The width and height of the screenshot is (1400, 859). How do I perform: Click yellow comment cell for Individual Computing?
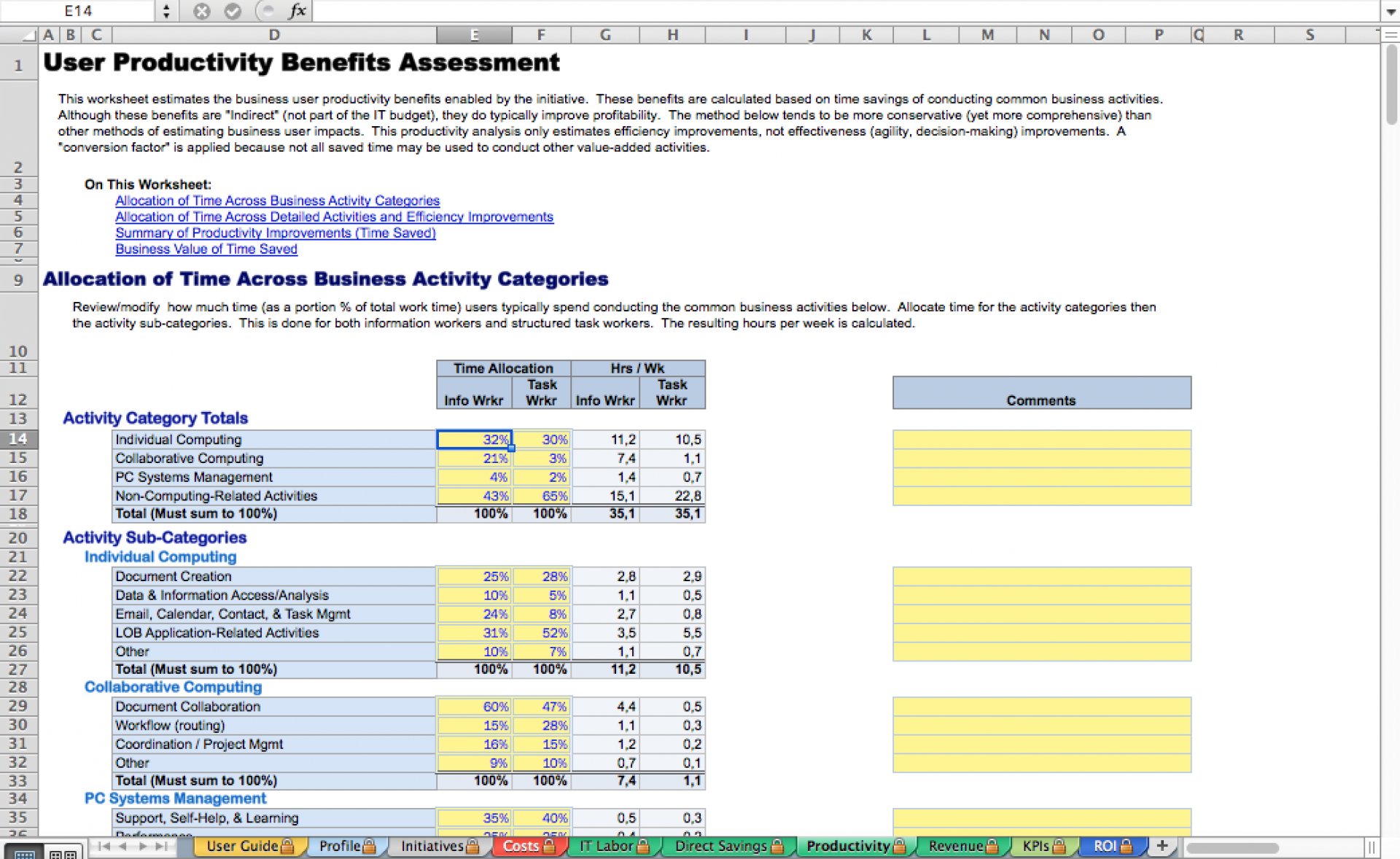(1041, 440)
